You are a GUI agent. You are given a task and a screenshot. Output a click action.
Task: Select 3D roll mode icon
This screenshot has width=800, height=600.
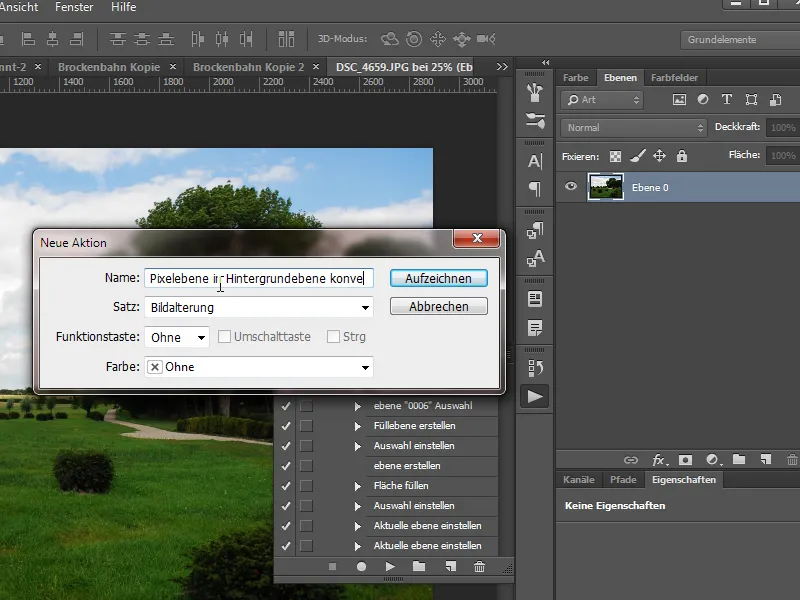pos(414,39)
